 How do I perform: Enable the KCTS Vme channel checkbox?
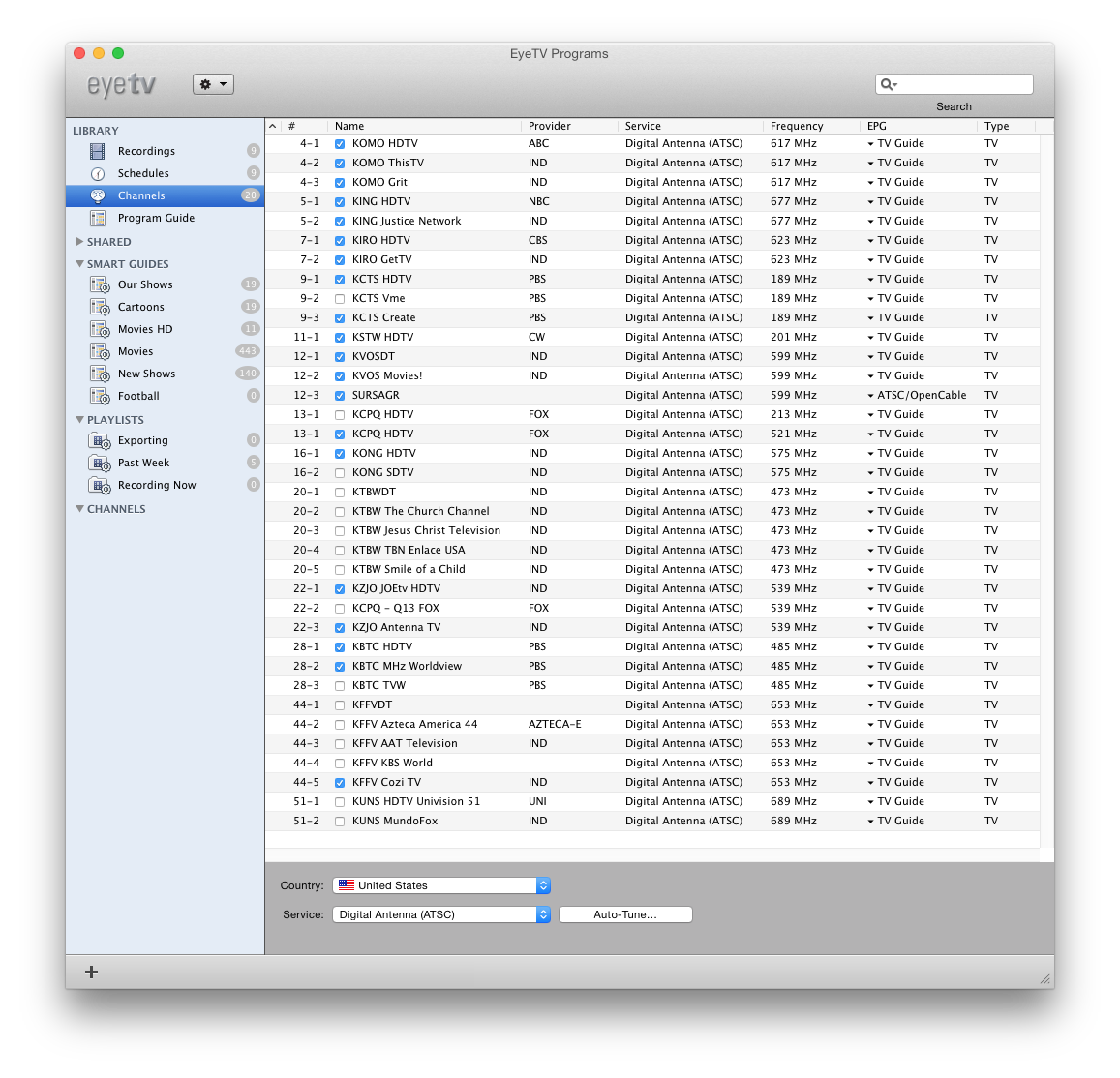340,298
